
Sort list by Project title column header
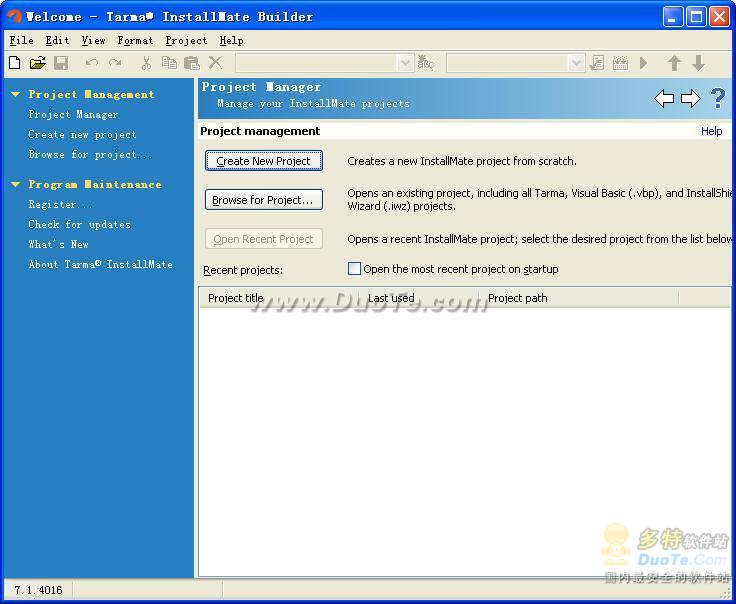[x=236, y=298]
